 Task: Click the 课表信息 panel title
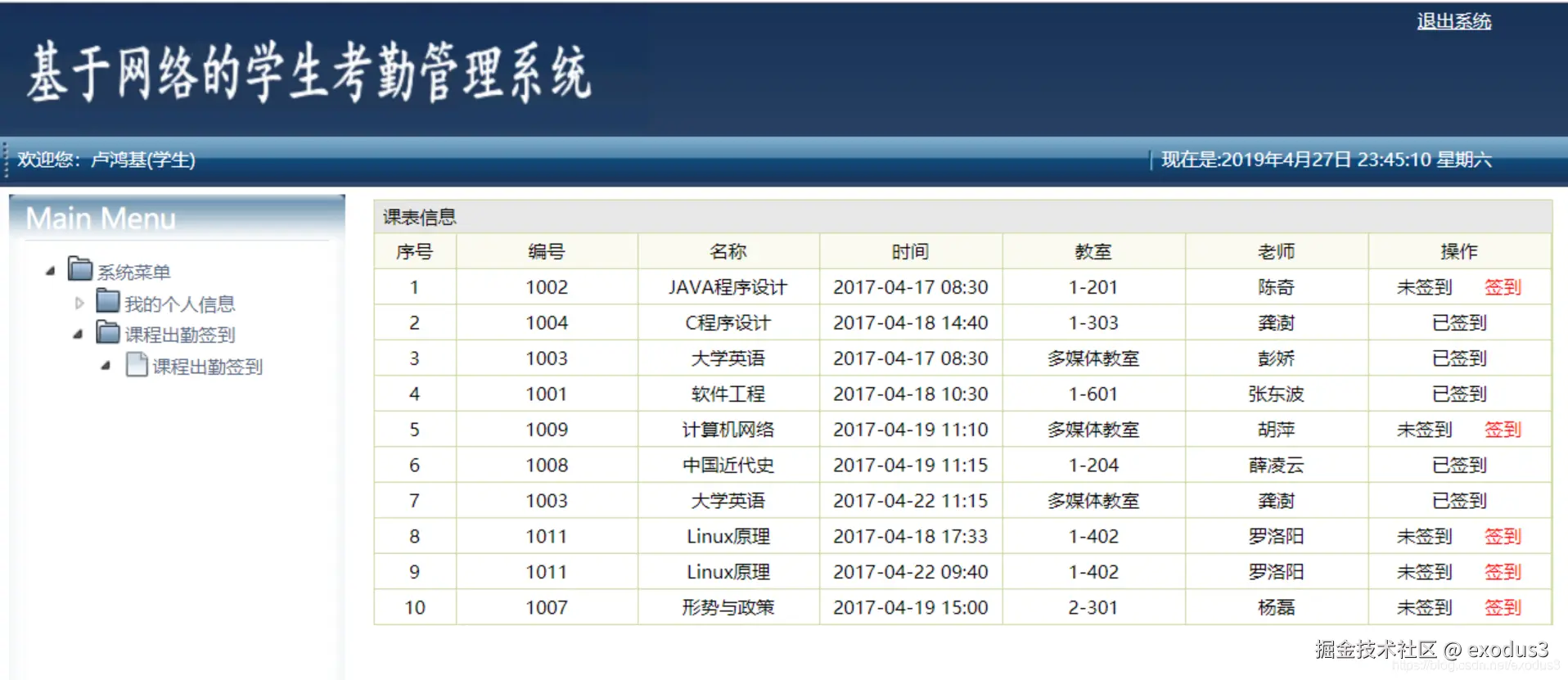(420, 217)
